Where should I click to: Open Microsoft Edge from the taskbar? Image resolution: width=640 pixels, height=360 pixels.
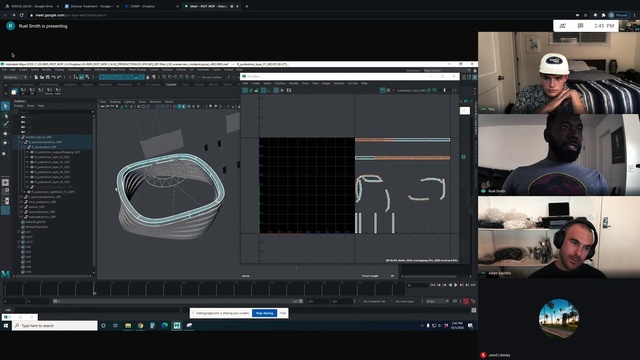(165, 325)
